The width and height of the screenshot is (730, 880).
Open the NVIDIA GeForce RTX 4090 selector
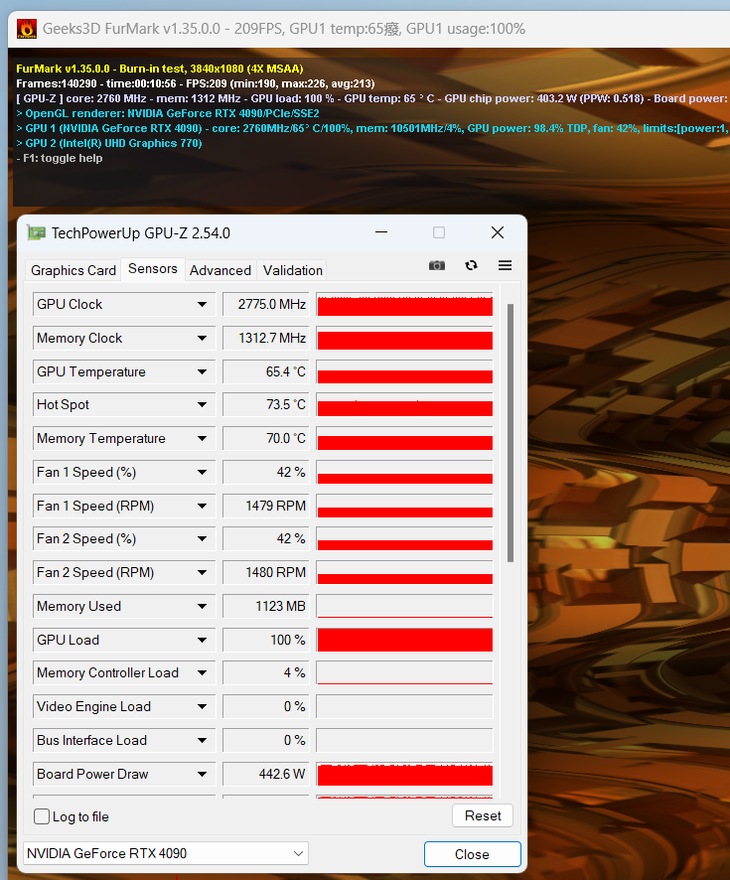click(165, 853)
